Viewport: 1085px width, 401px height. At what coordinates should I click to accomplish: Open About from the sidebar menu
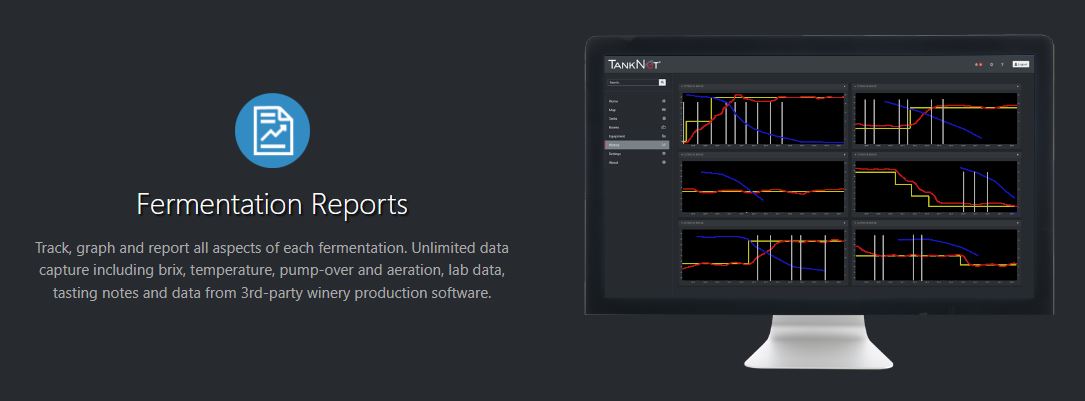[614, 163]
